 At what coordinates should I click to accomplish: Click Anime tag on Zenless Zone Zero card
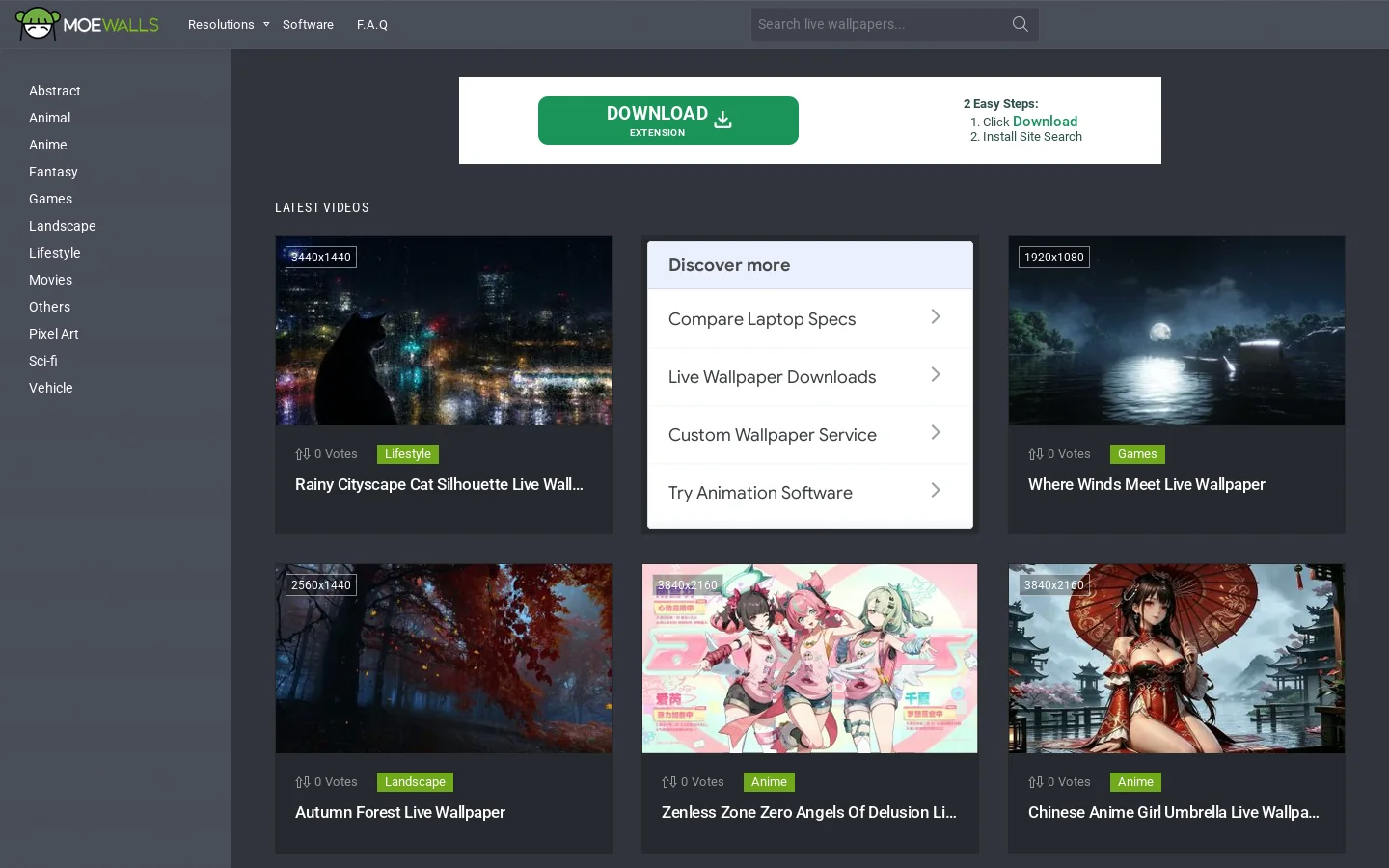pos(769,782)
